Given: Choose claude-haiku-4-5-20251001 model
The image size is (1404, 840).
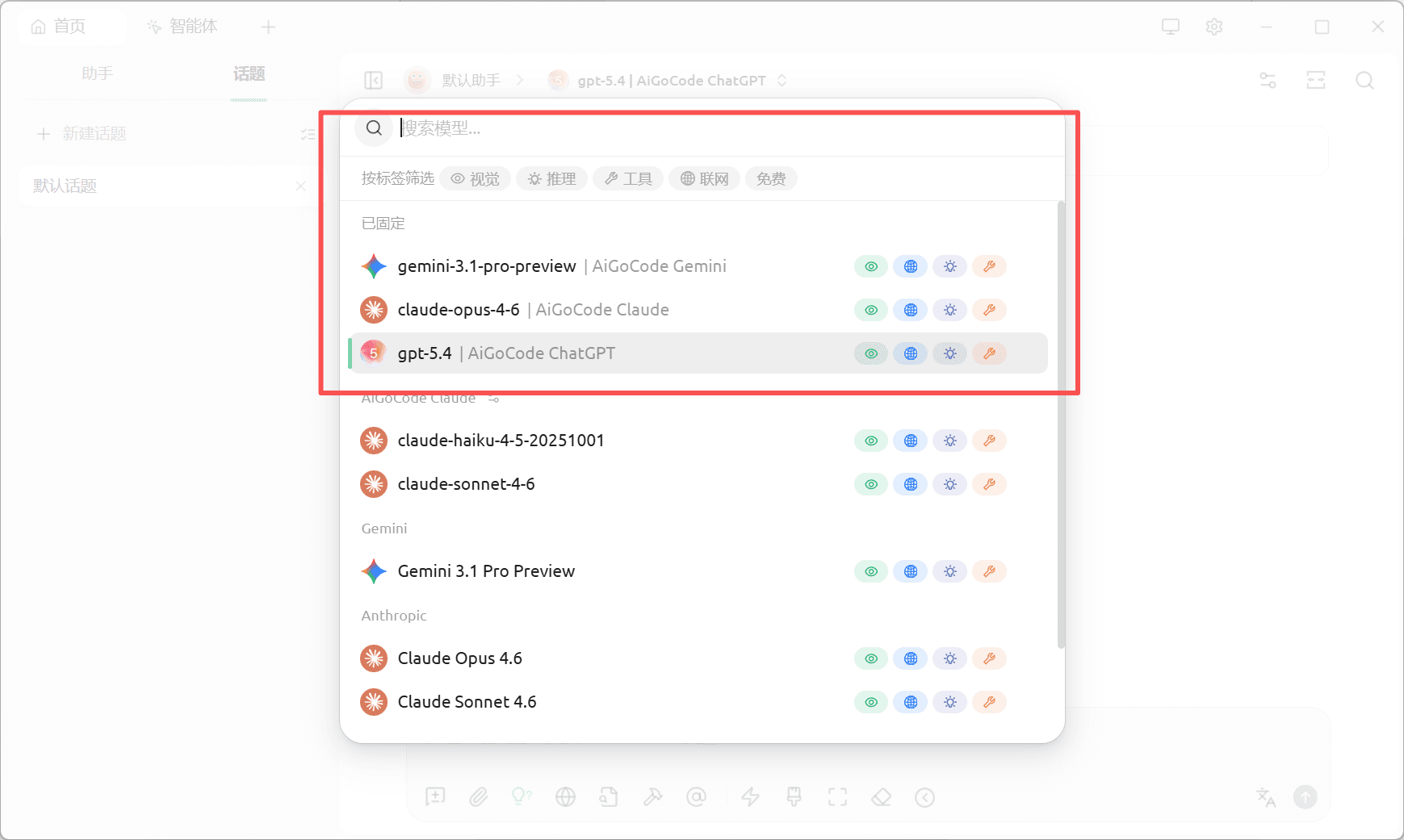Looking at the screenshot, I should coord(699,441).
